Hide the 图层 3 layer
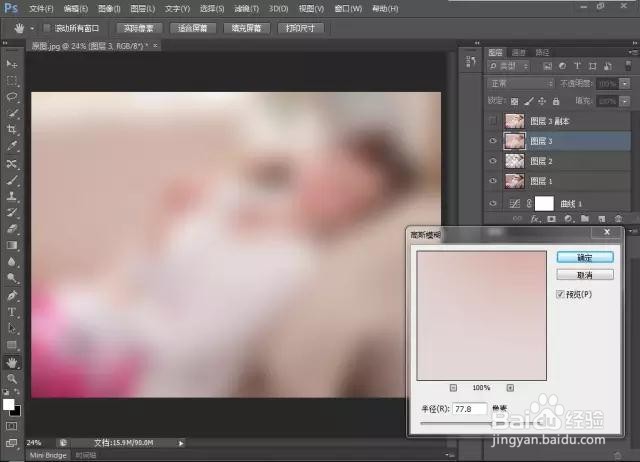Viewport: 640px width, 462px height. tap(493, 141)
